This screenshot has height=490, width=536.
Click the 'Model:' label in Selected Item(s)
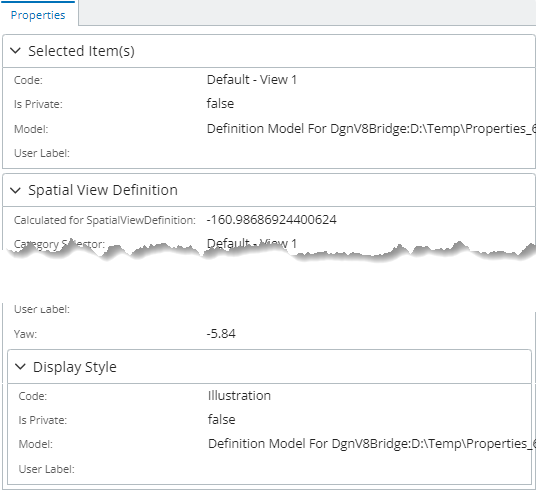pos(31,129)
